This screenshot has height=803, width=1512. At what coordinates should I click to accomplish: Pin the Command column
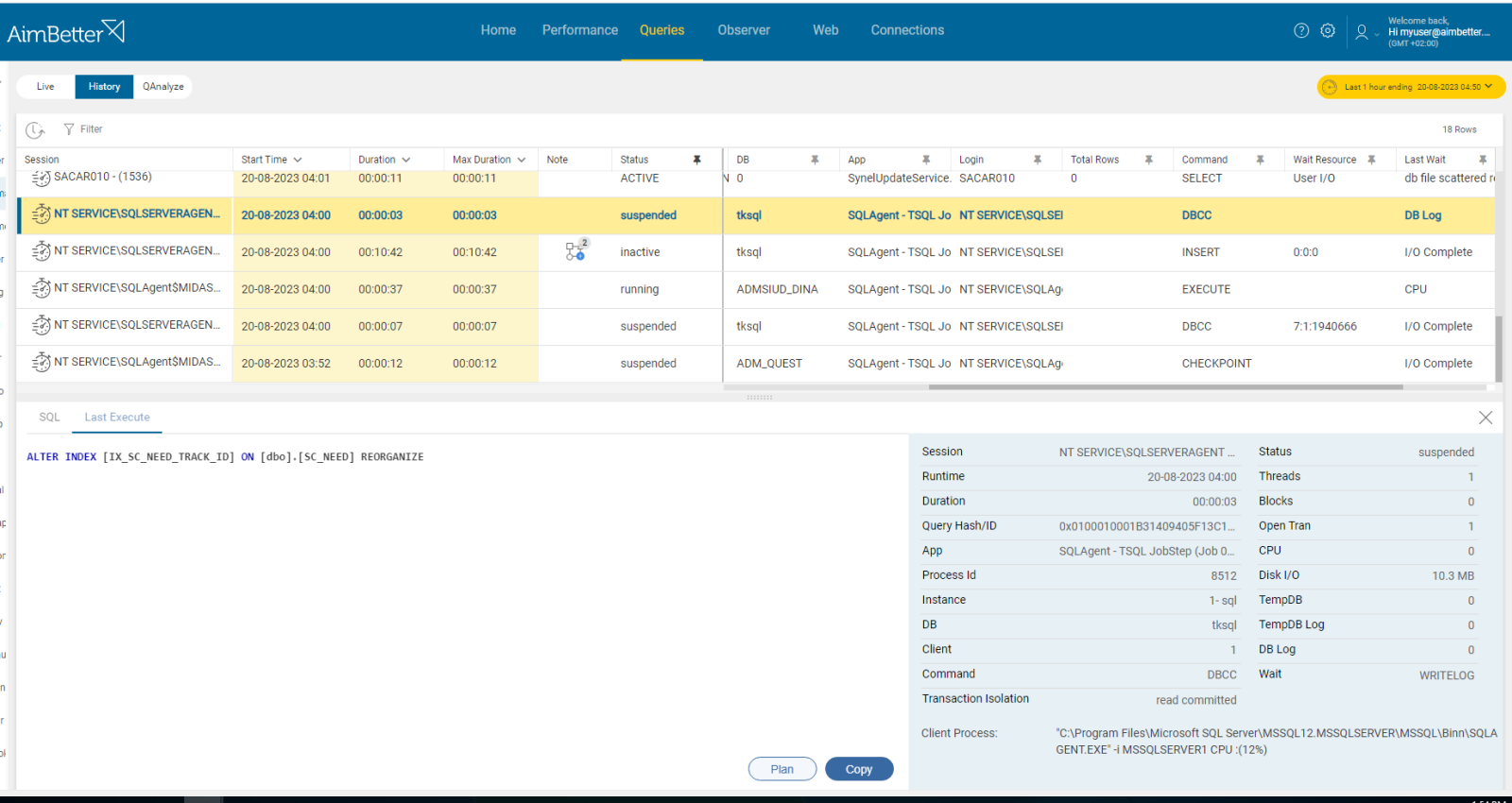point(1260,160)
